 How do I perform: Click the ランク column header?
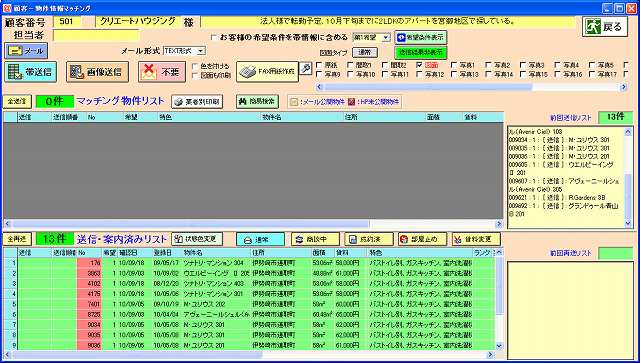[483, 253]
